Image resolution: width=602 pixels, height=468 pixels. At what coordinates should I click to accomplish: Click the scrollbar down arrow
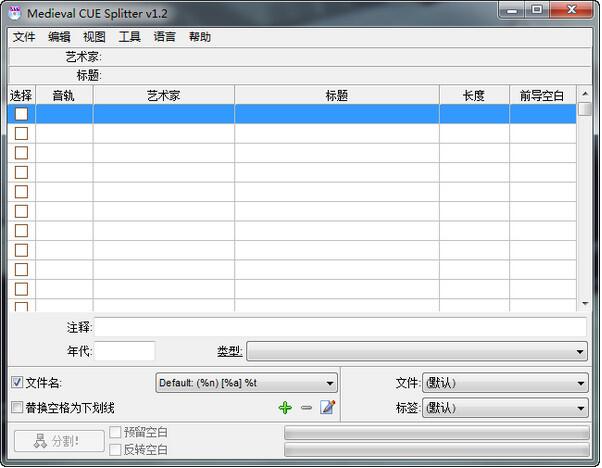(x=585, y=303)
